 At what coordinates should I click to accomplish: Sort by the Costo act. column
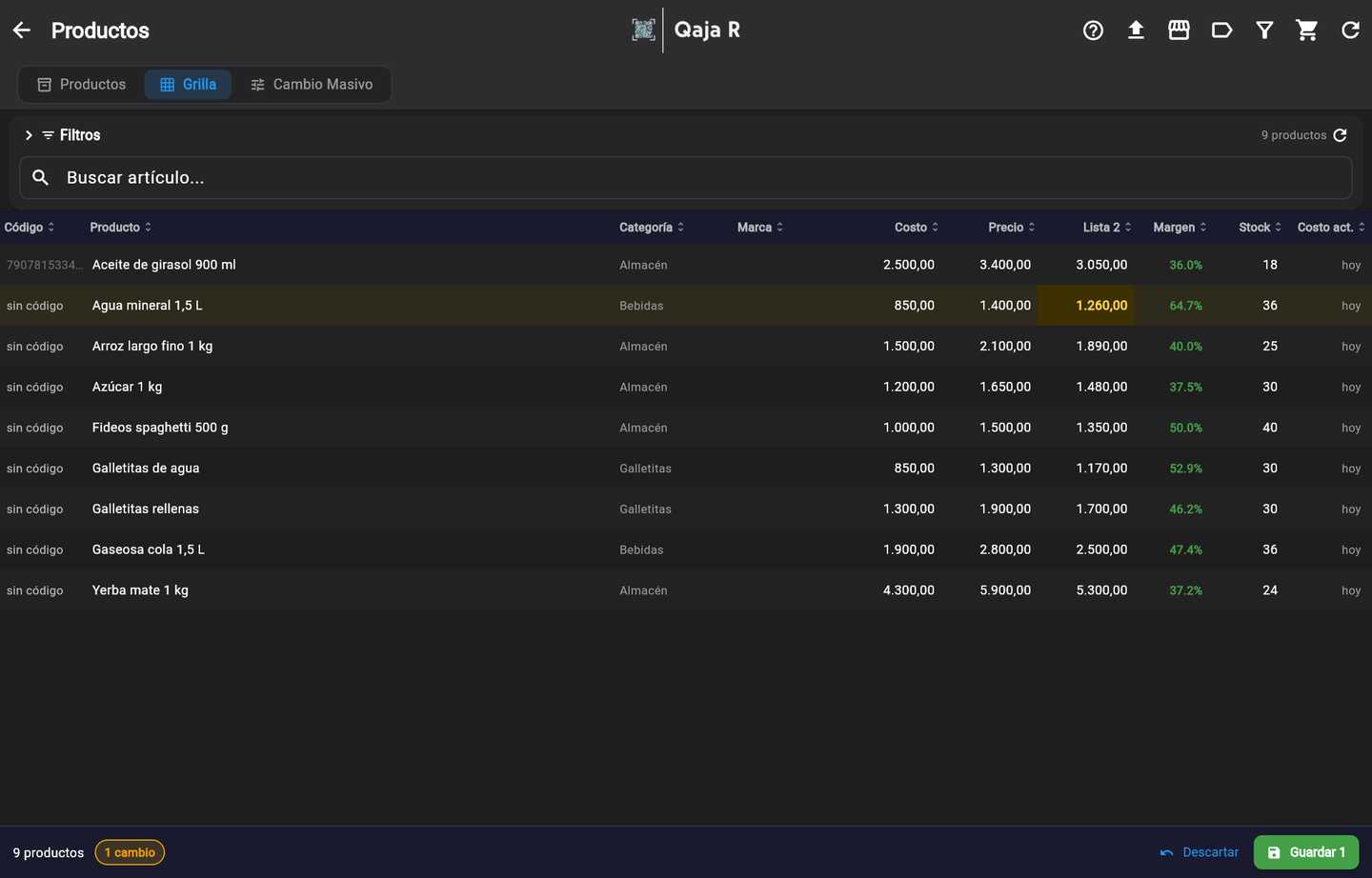click(1331, 228)
